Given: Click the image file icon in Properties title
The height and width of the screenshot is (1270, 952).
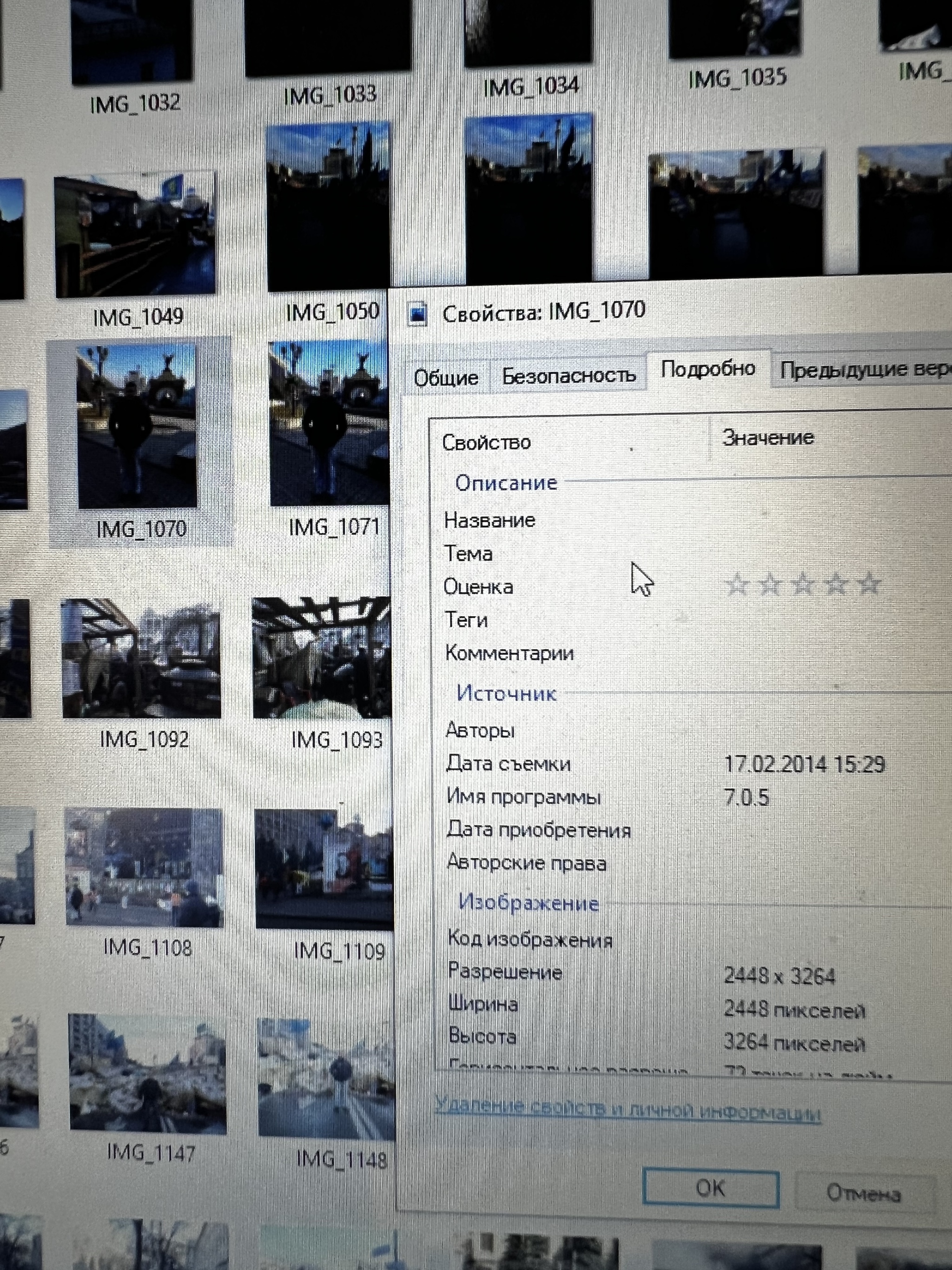Looking at the screenshot, I should (x=418, y=313).
